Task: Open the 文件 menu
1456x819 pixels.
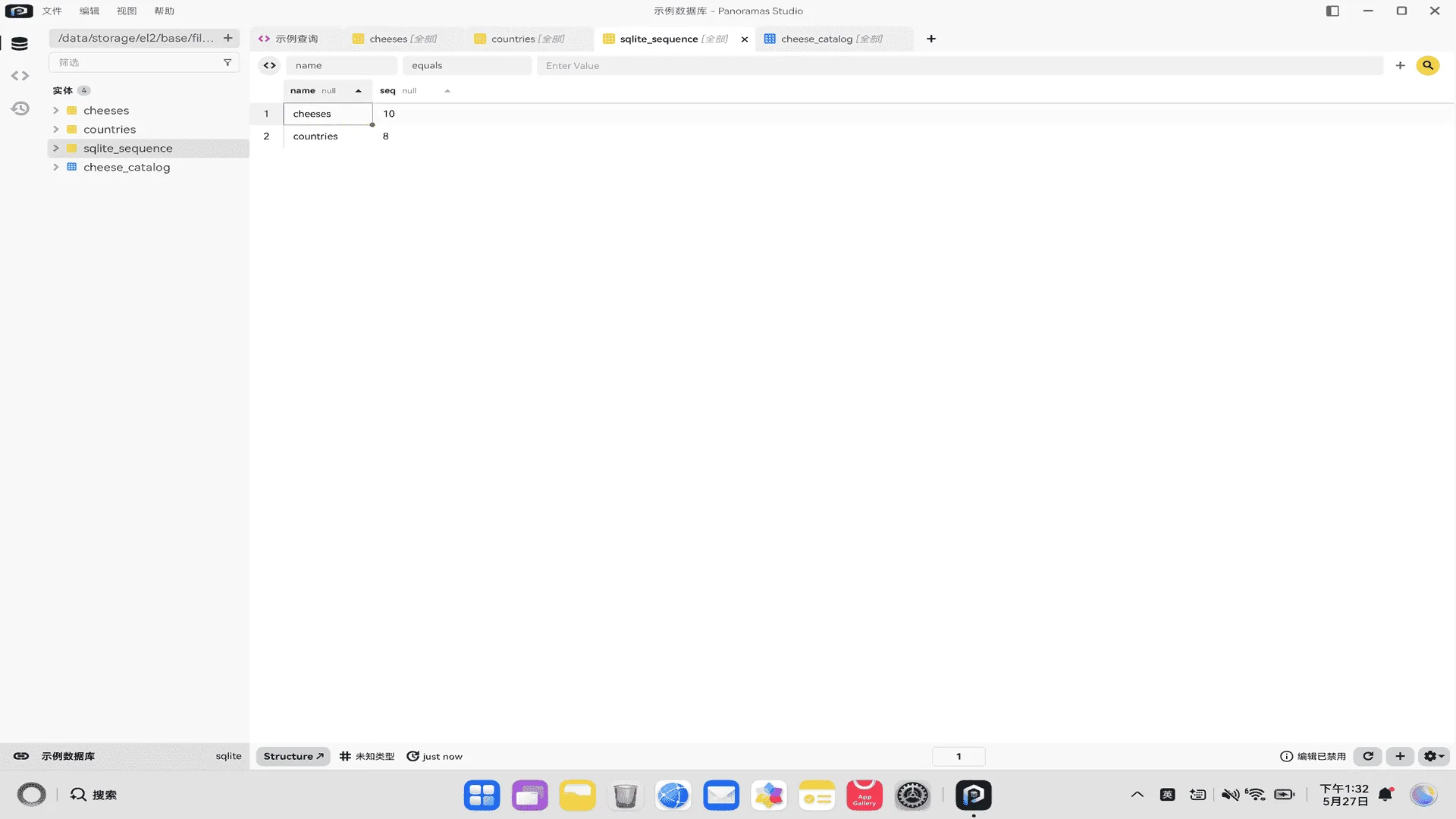Action: [x=52, y=11]
